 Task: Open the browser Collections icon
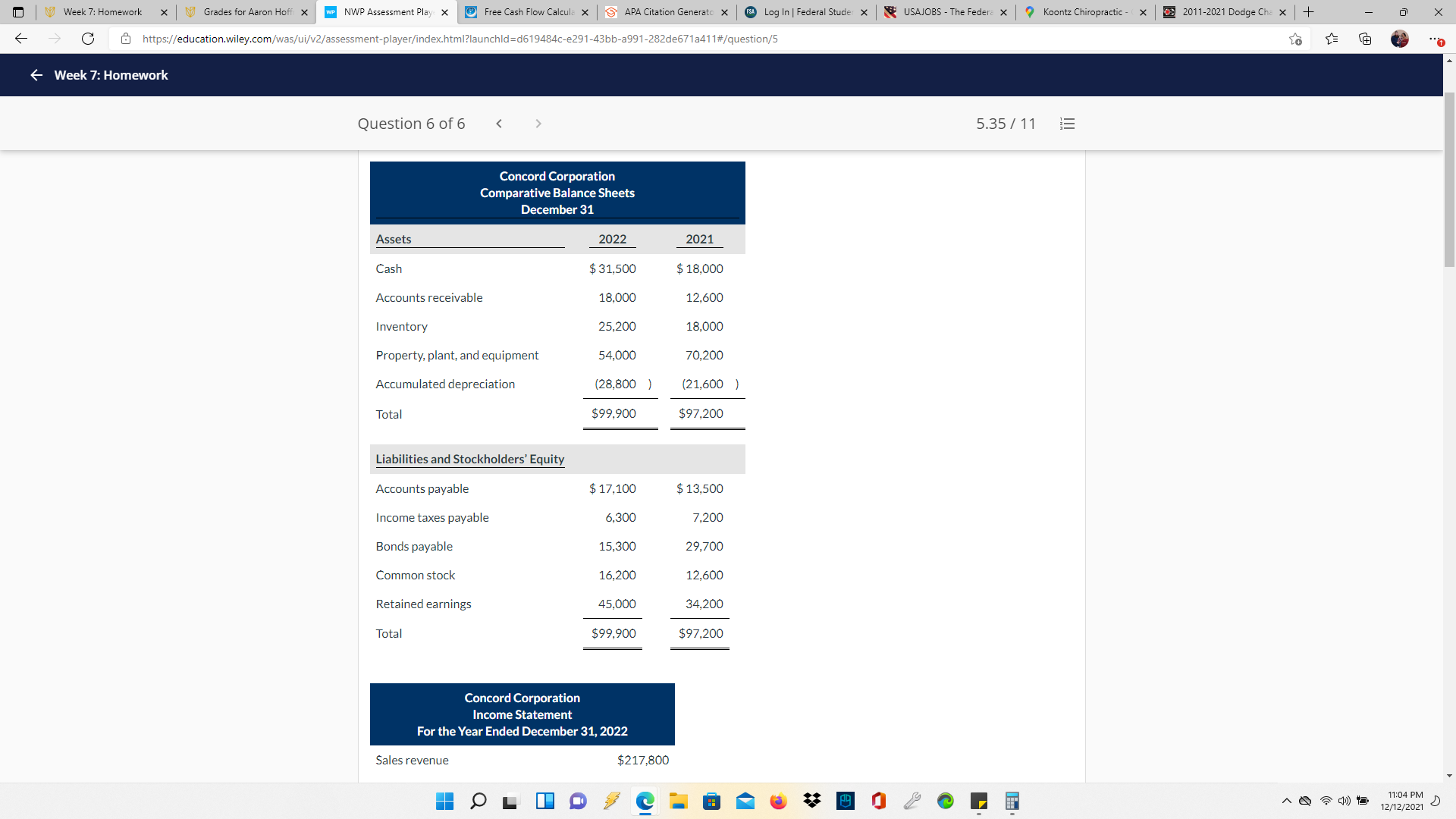pyautogui.click(x=1365, y=39)
